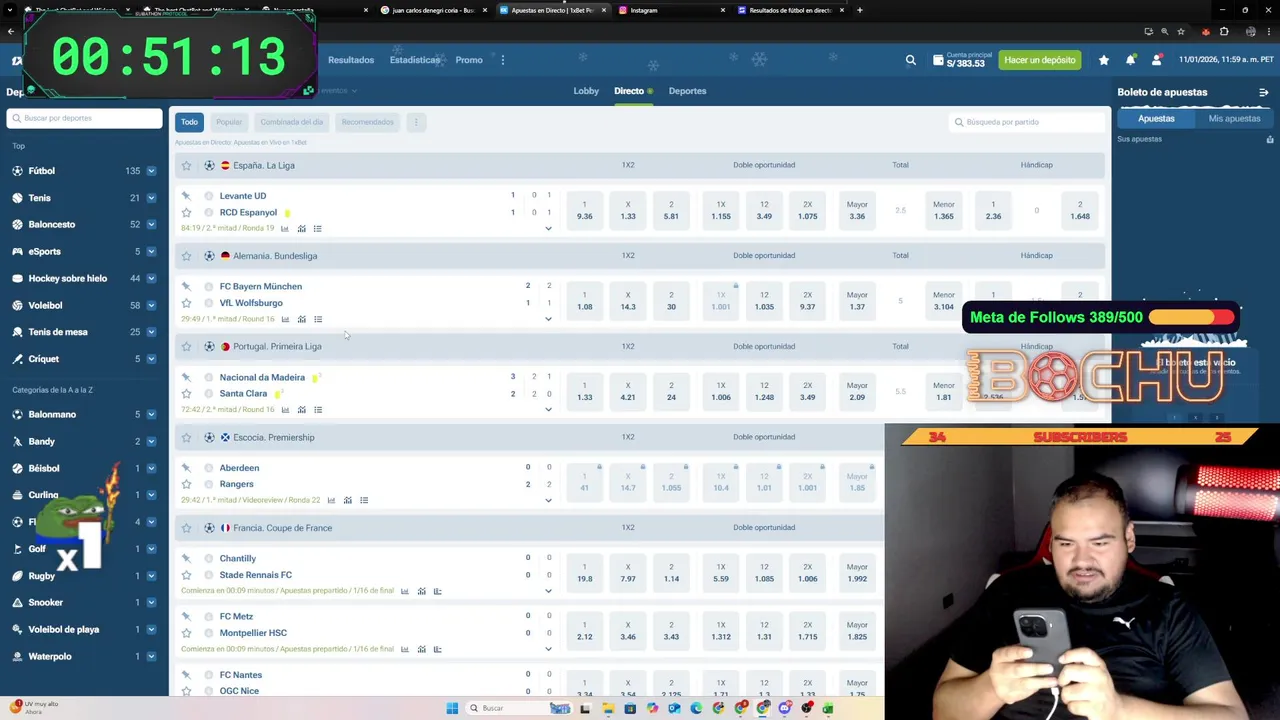Click Hacer un depósito button
This screenshot has width=1280, height=720.
coord(1040,60)
